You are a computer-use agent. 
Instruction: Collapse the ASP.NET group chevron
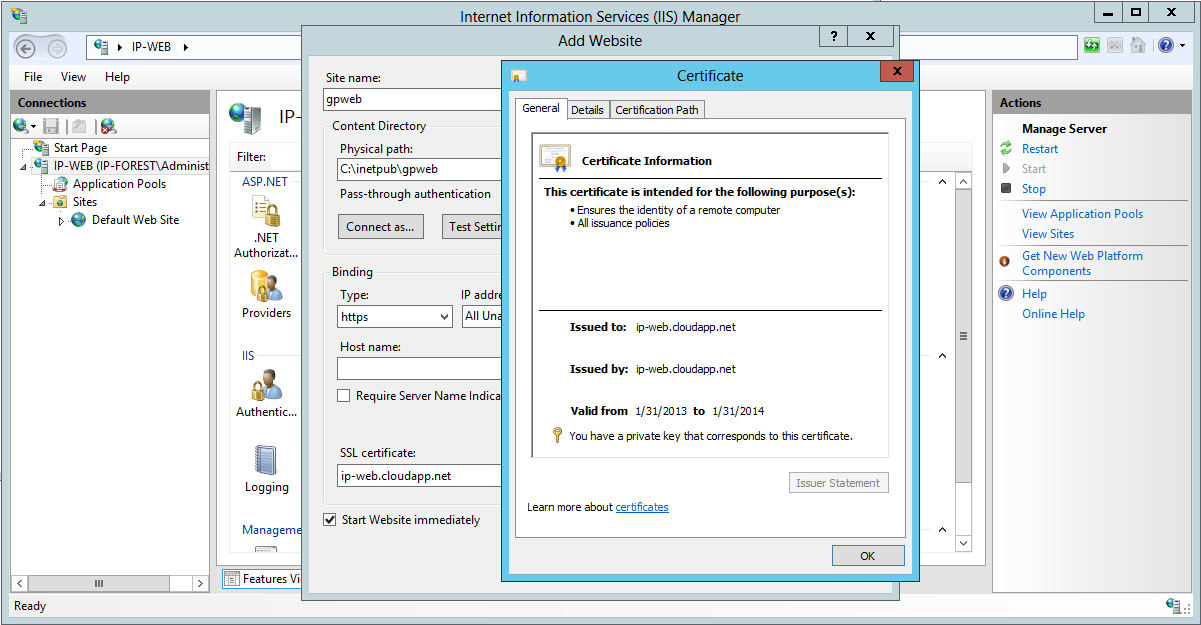click(x=941, y=182)
